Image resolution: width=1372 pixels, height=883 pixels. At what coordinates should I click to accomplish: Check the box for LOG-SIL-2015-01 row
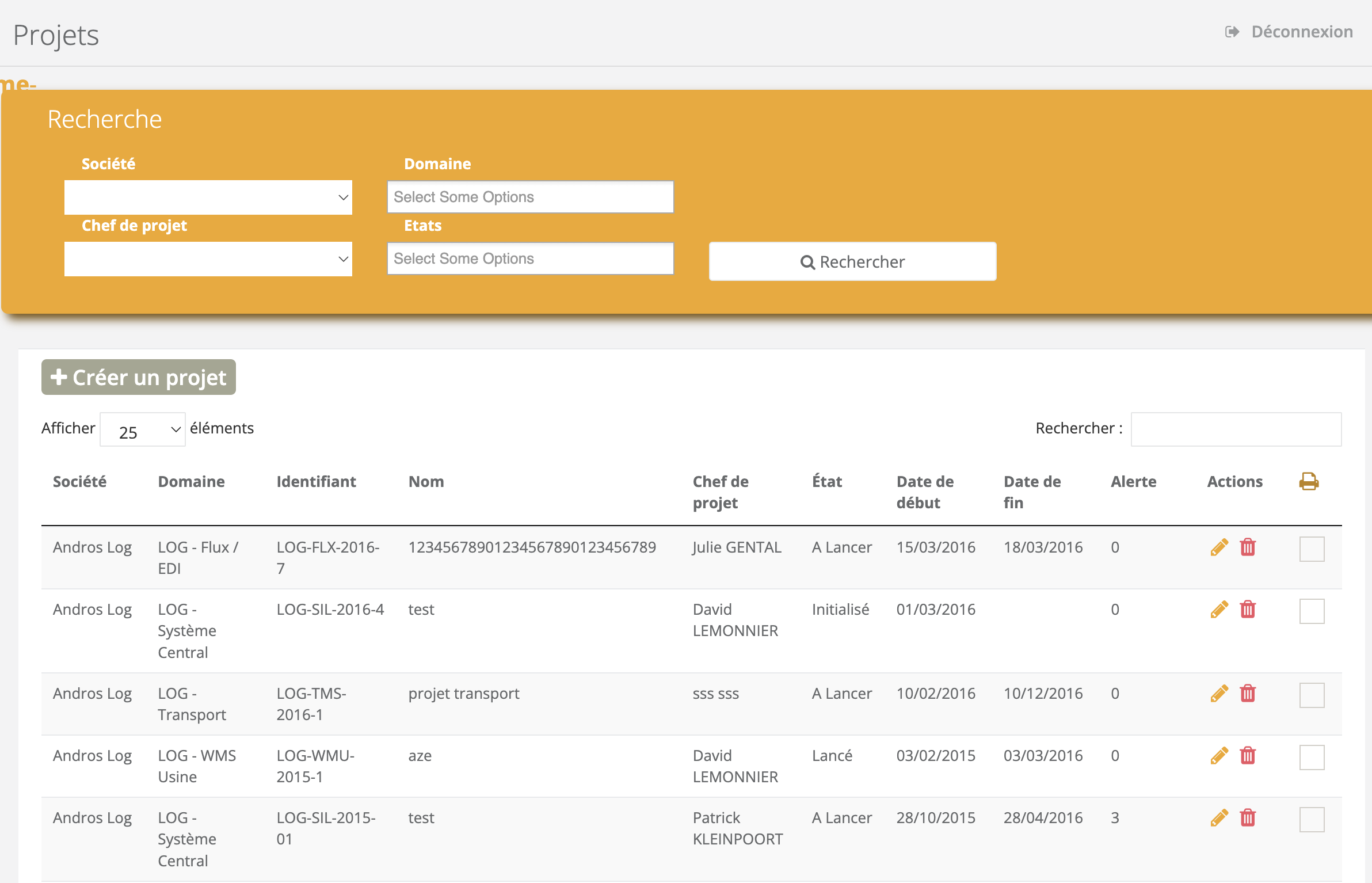tap(1312, 820)
